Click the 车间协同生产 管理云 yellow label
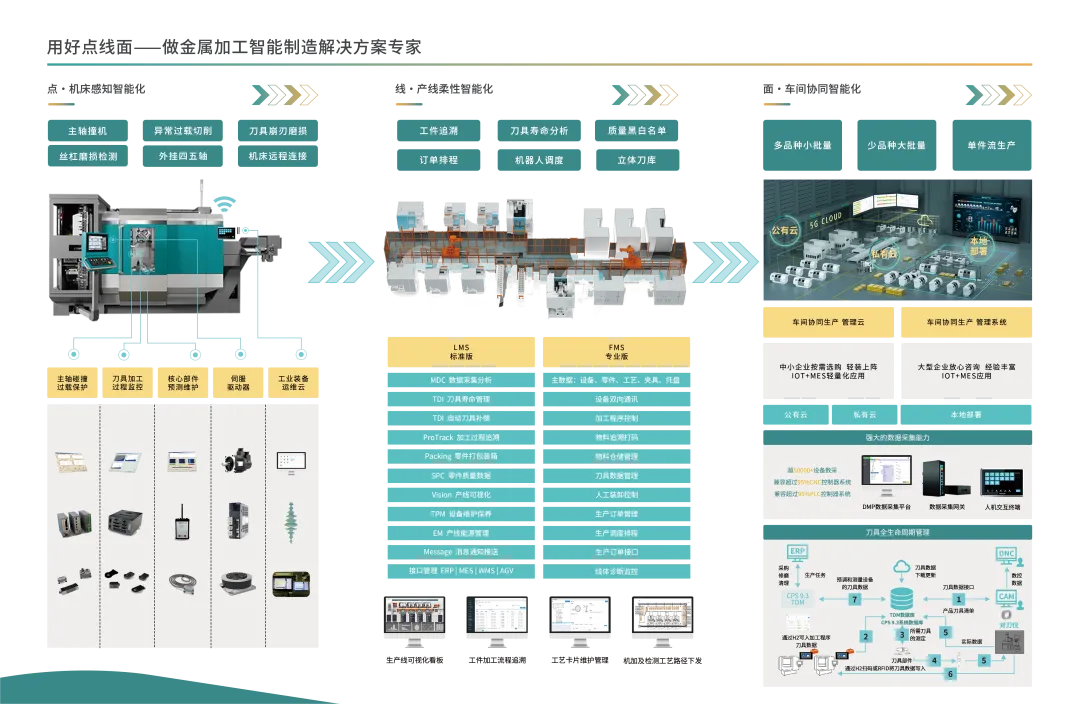Image resolution: width=1080 pixels, height=704 pixels. pyautogui.click(x=826, y=323)
